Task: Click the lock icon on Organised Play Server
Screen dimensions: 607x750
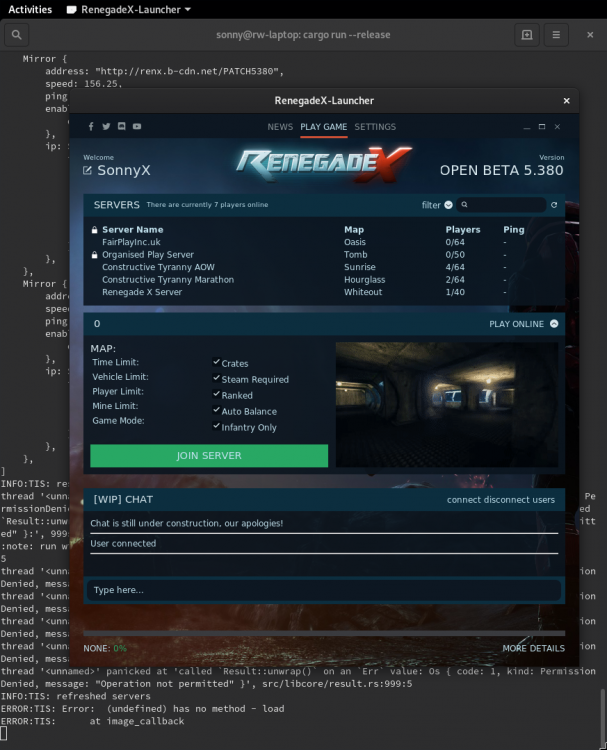Action: (94, 255)
